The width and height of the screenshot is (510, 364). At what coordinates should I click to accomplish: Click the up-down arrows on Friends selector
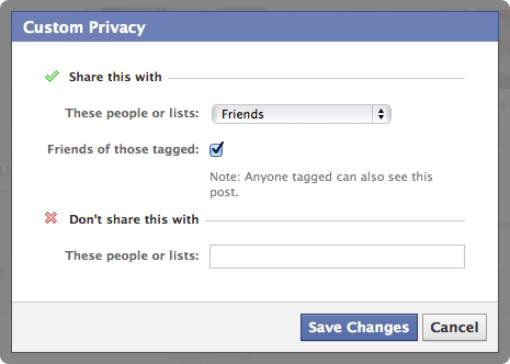tap(381, 114)
